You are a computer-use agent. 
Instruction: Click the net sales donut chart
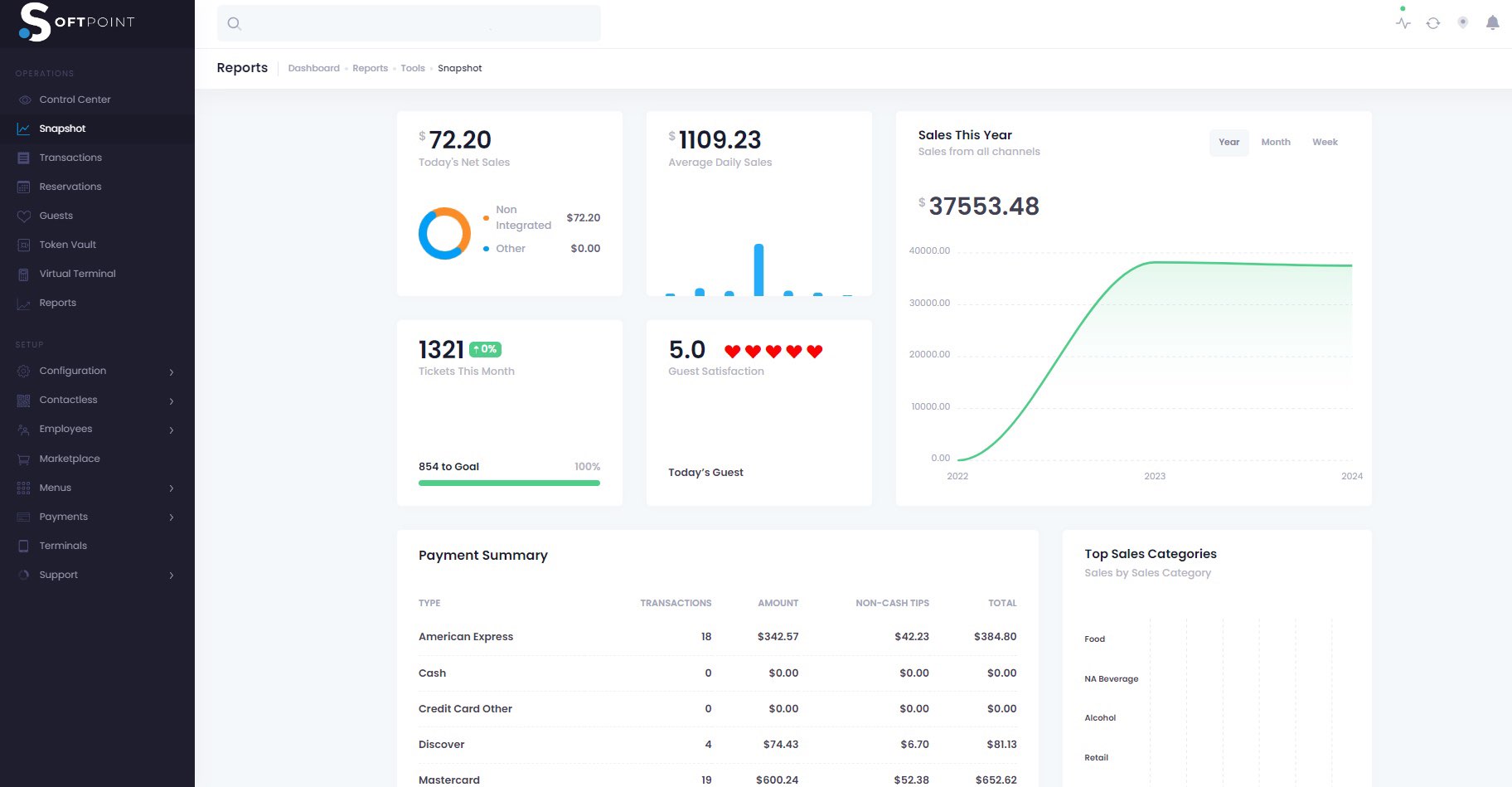coord(444,233)
